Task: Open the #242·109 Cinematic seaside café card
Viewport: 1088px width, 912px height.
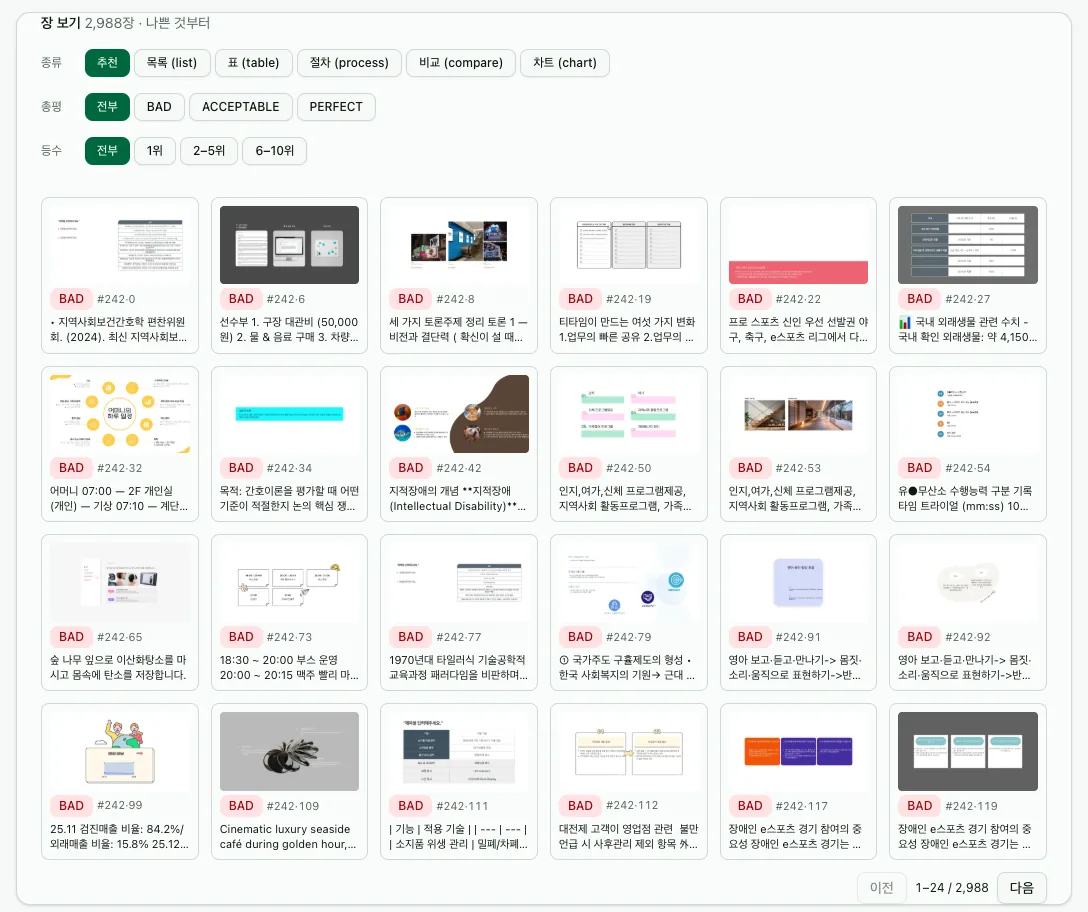Action: pyautogui.click(x=289, y=782)
